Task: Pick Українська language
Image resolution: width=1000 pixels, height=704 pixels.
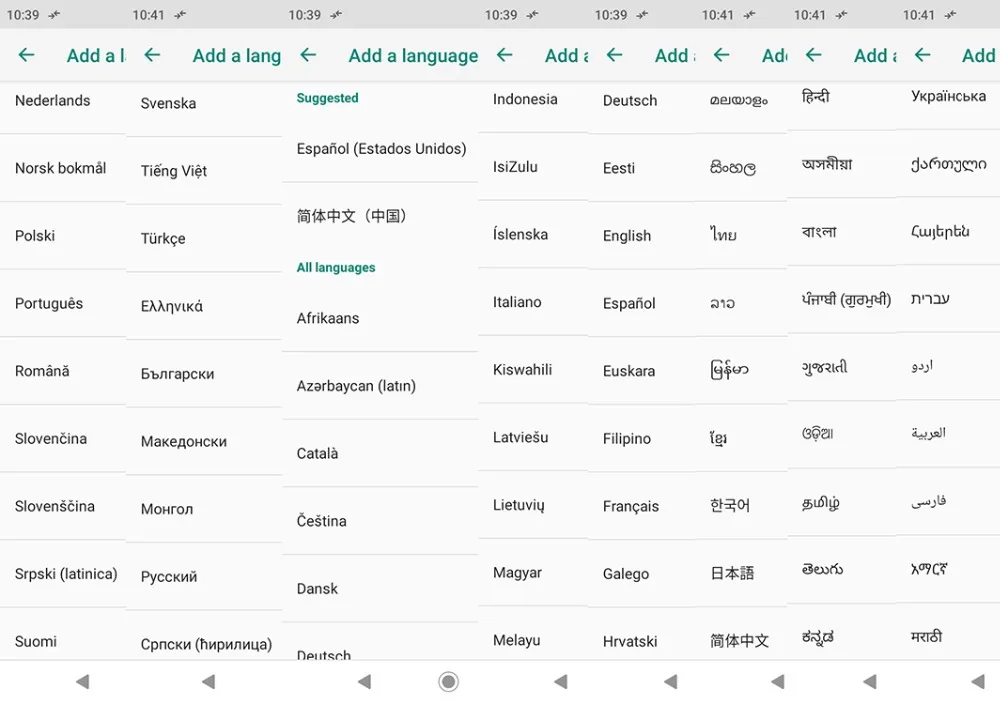Action: pyautogui.click(x=948, y=96)
